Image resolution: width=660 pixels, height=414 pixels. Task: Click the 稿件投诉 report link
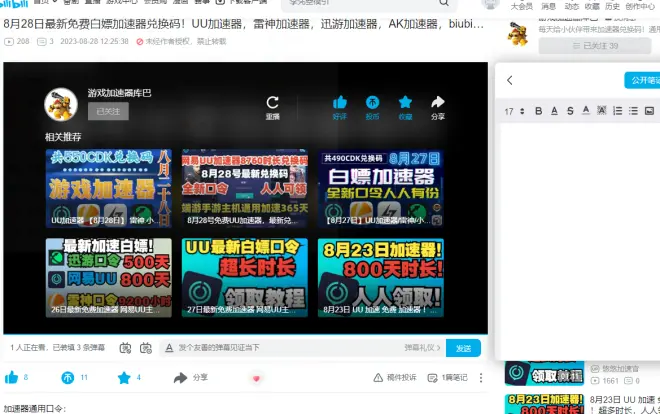(x=395, y=378)
